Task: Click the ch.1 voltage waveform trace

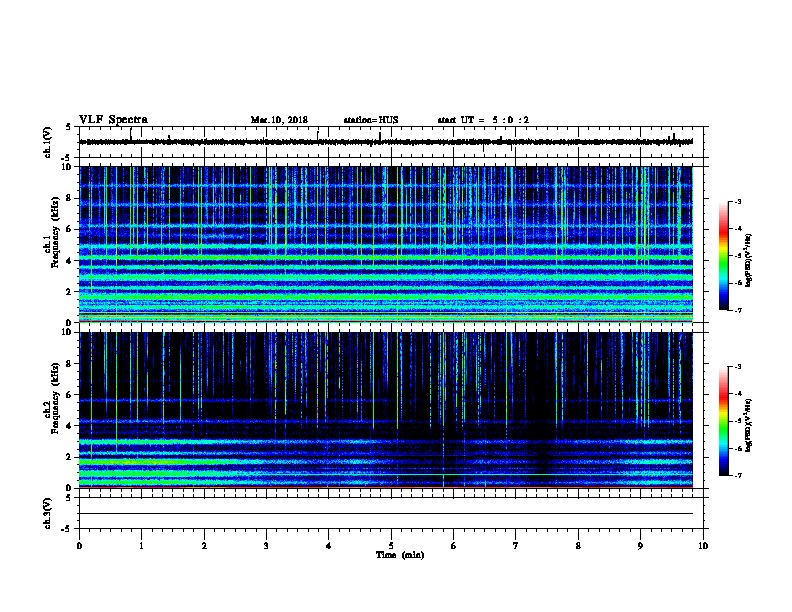Action: tap(386, 142)
